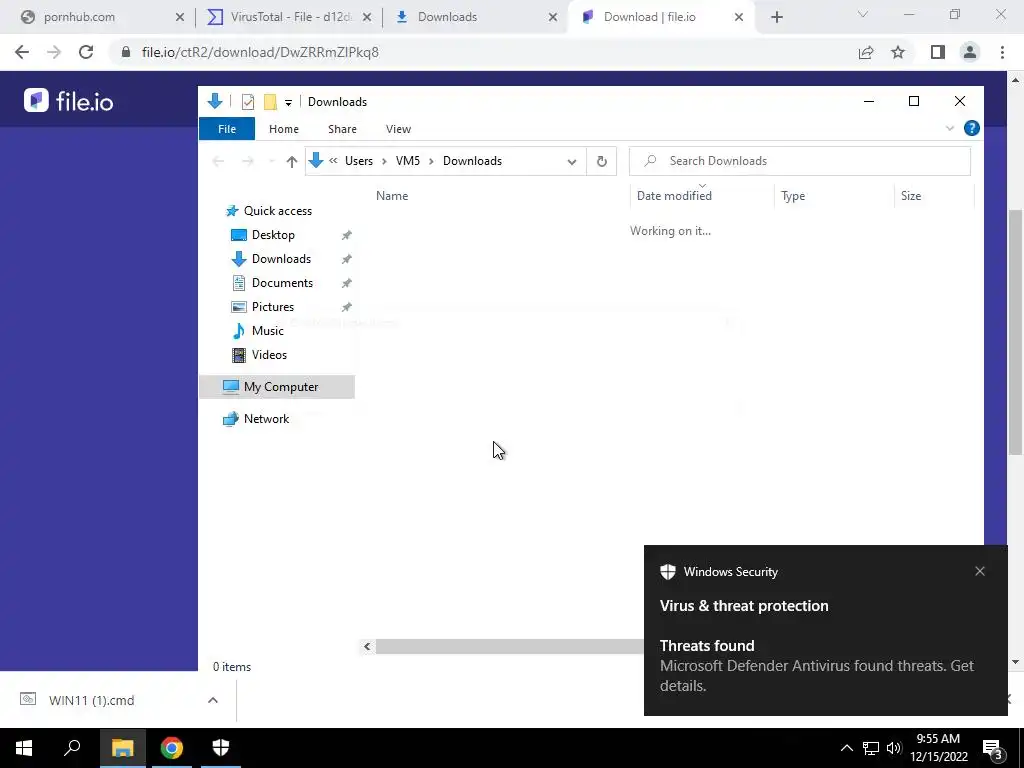Click Explorer Properties quick access toolbar icon

click(248, 102)
